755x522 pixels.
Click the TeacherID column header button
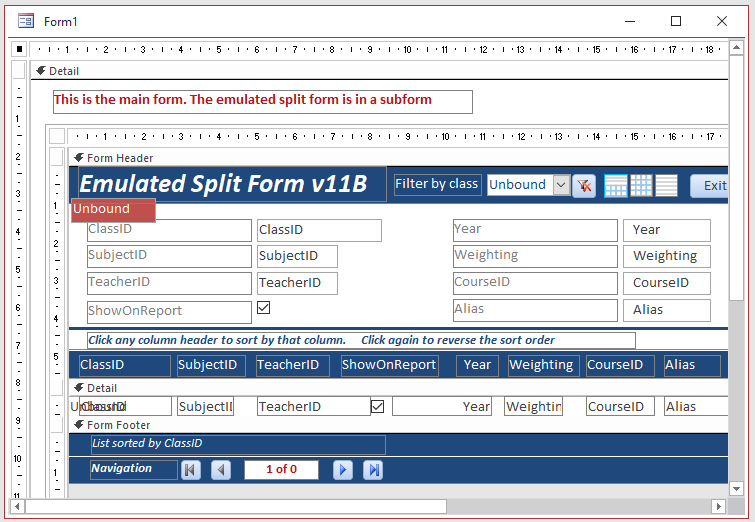292,365
